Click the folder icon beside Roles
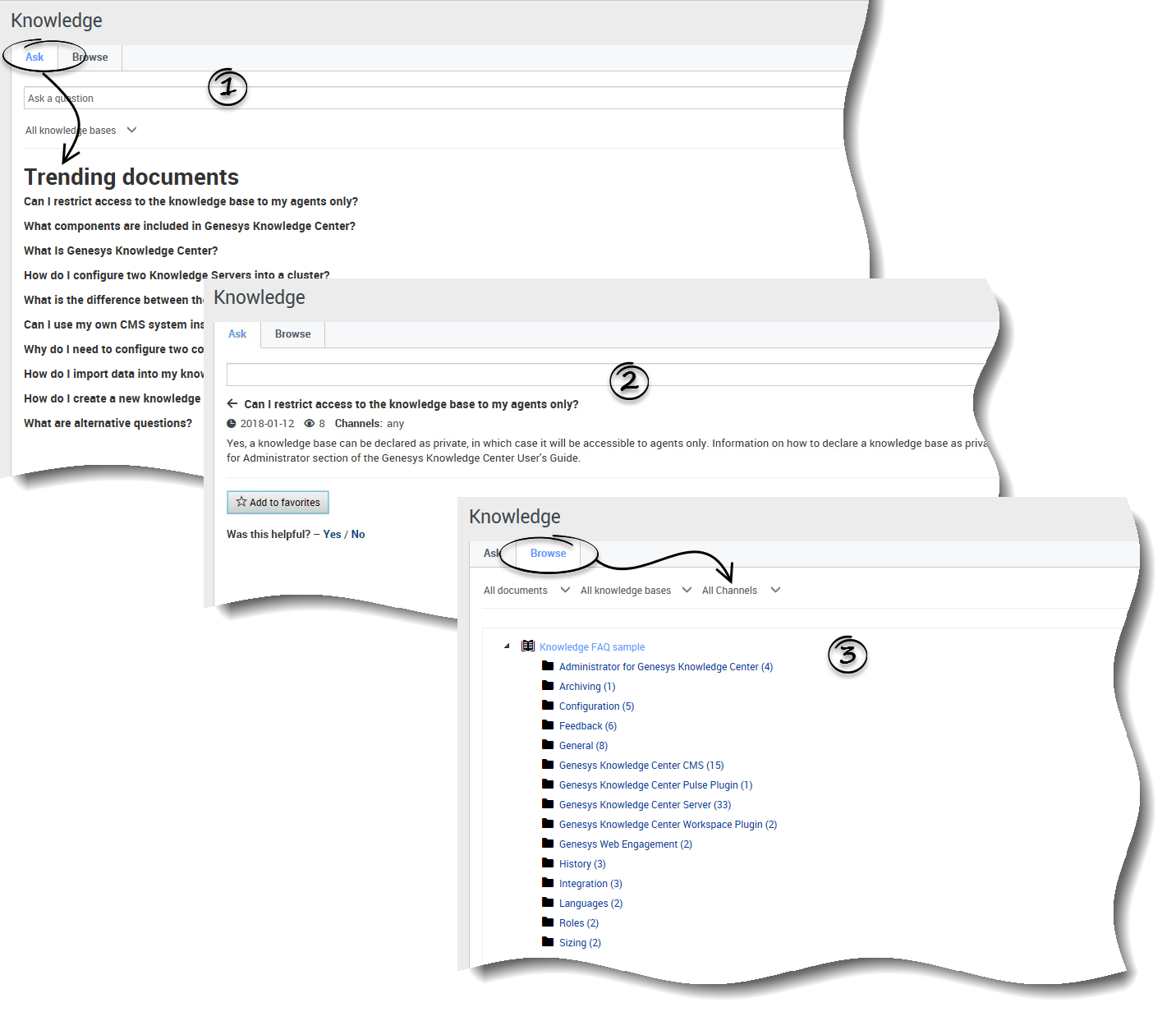 coord(549,922)
